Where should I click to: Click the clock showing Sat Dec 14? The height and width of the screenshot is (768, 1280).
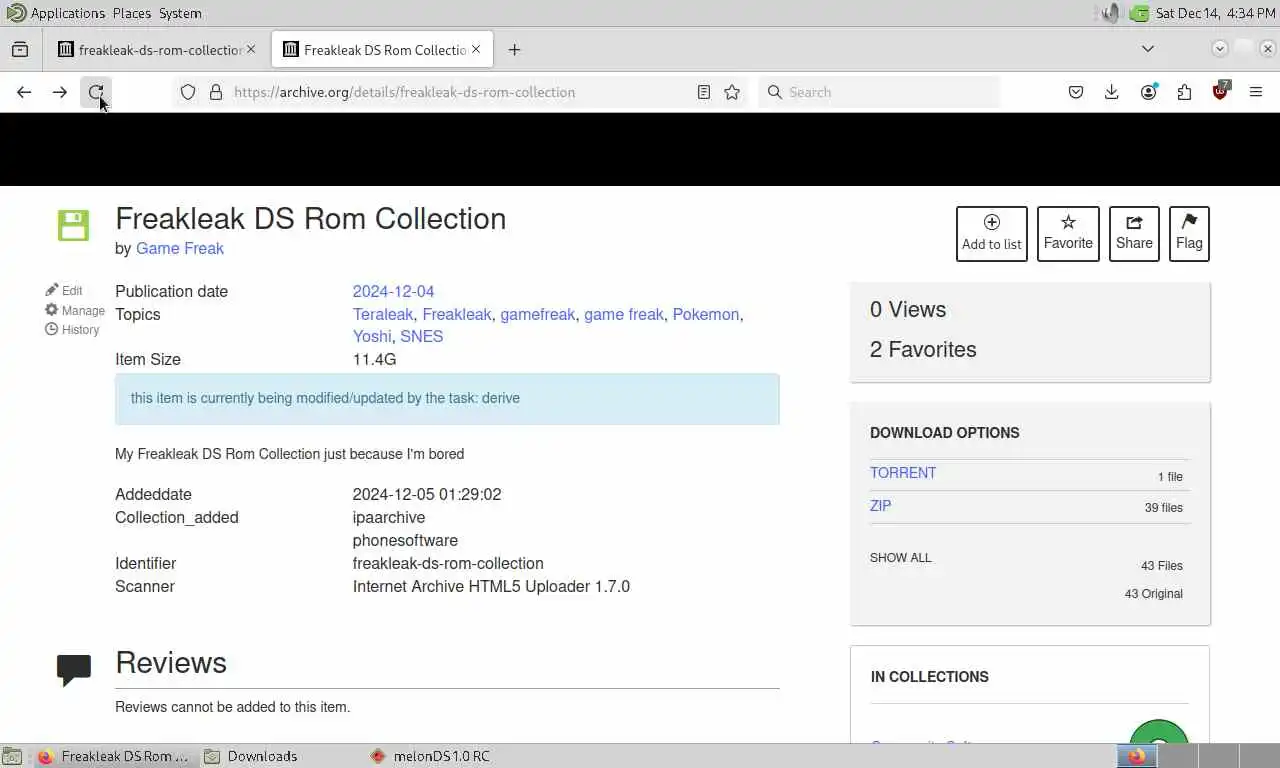tap(1215, 13)
